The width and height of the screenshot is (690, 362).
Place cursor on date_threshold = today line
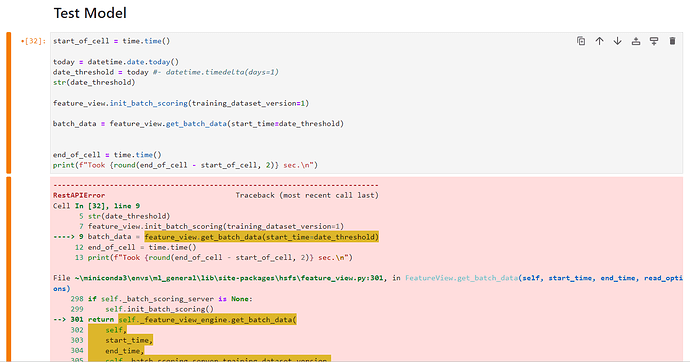[x=166, y=72]
